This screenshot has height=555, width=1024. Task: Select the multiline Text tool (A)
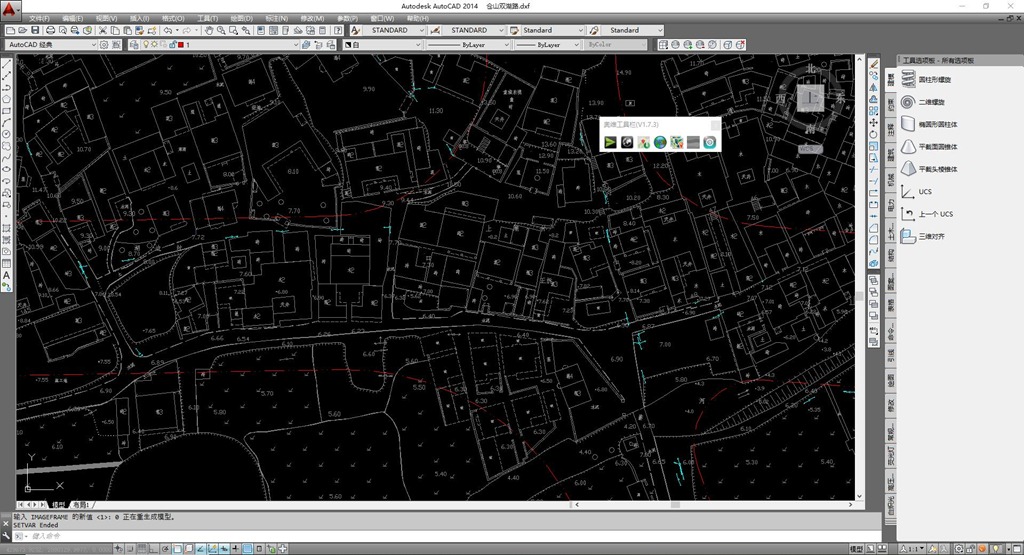(x=6, y=275)
